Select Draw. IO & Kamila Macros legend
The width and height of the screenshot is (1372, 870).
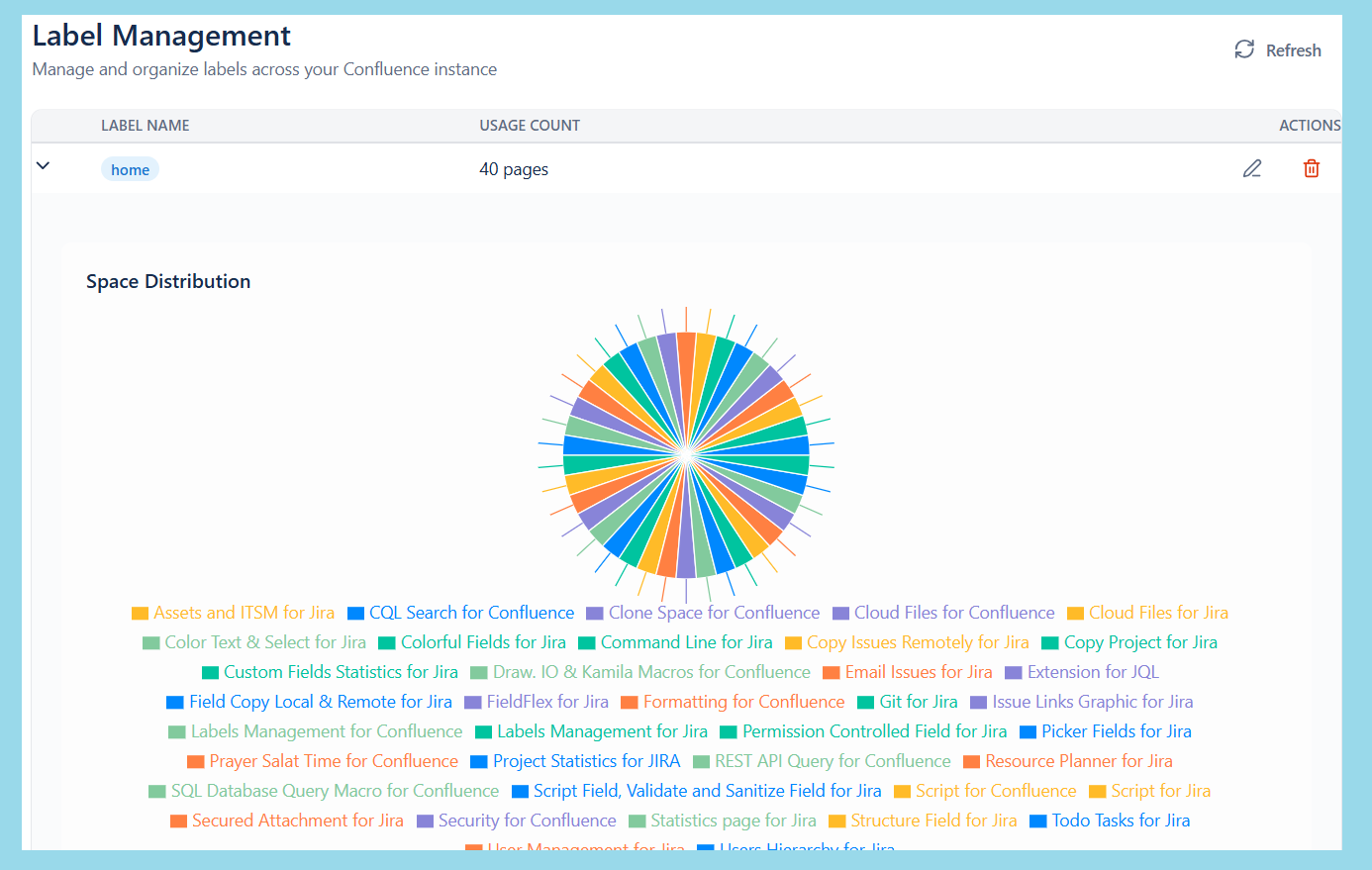point(641,672)
